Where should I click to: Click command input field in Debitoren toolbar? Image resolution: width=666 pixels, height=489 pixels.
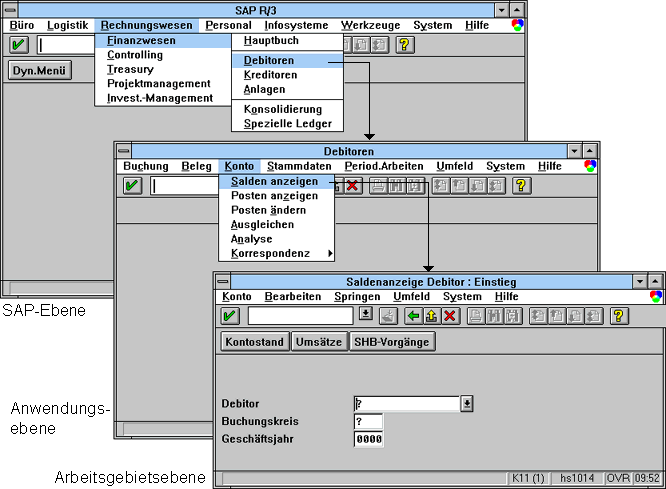click(184, 186)
